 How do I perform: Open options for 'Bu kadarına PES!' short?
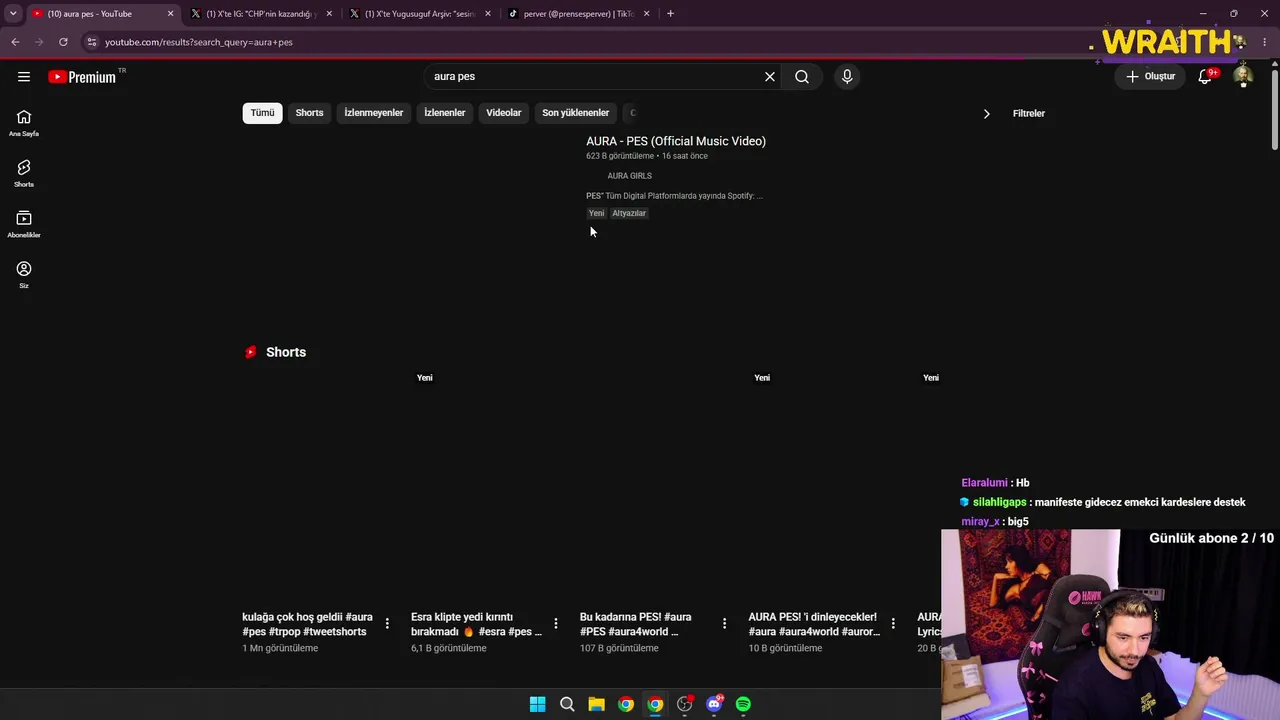[x=725, y=624]
